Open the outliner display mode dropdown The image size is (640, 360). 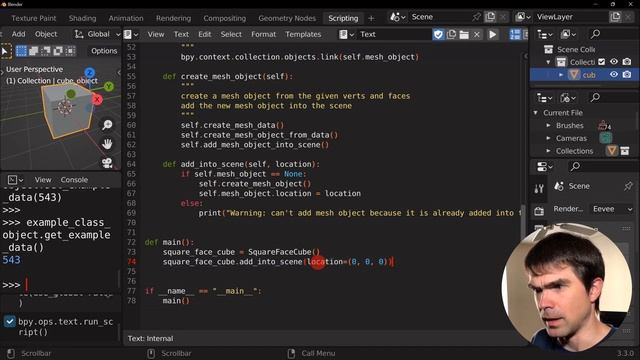tap(544, 34)
